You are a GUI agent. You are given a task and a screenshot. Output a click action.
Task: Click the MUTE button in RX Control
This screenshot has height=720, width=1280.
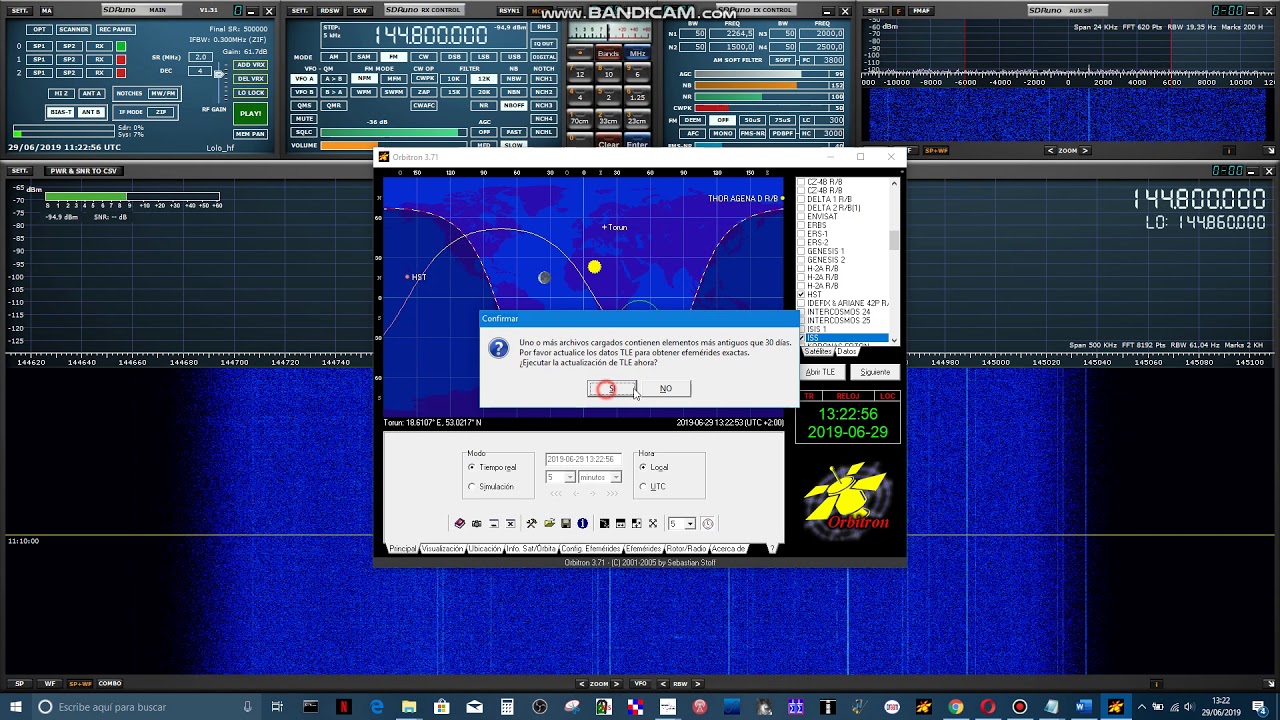tap(304, 119)
